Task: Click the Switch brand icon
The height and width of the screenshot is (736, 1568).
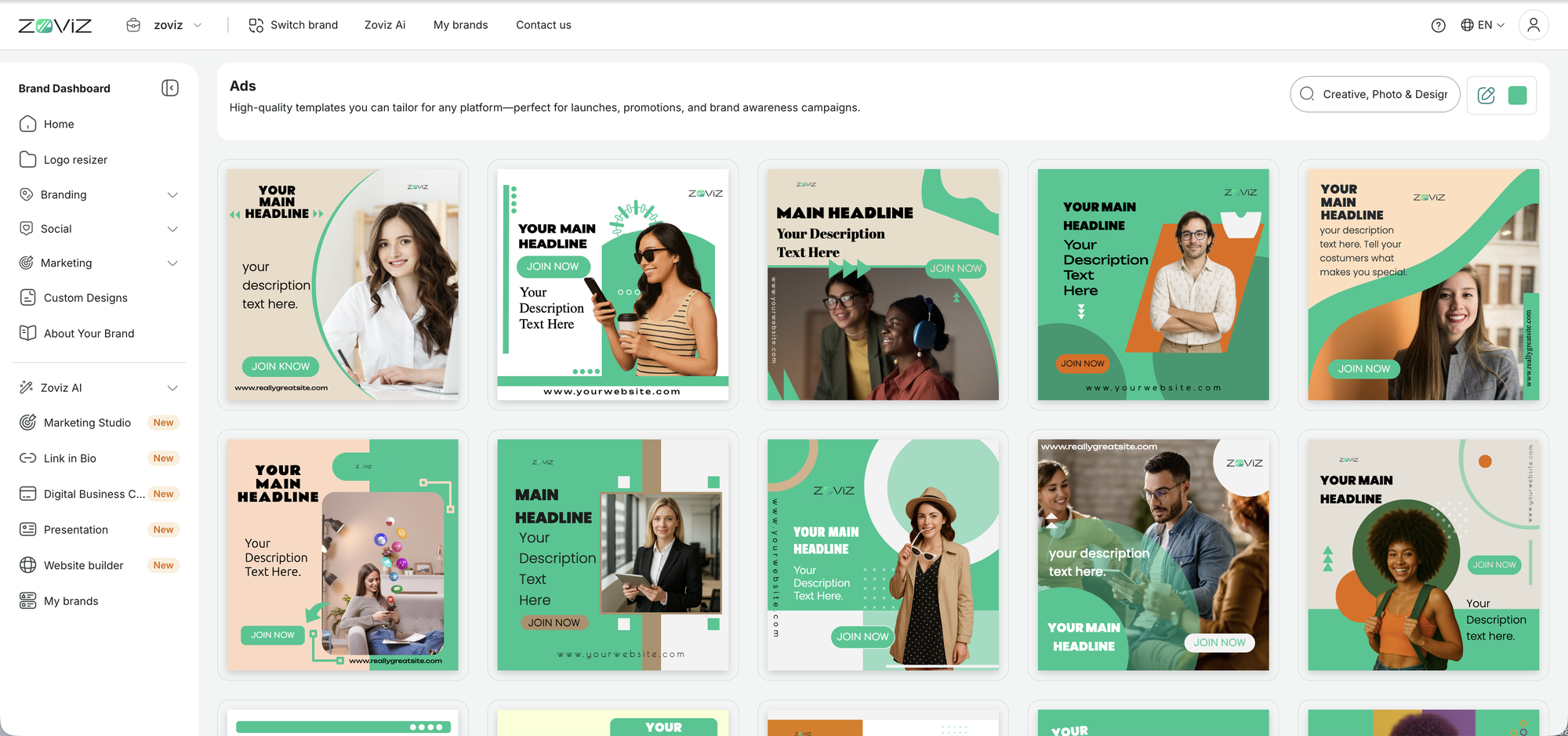Action: click(x=256, y=25)
